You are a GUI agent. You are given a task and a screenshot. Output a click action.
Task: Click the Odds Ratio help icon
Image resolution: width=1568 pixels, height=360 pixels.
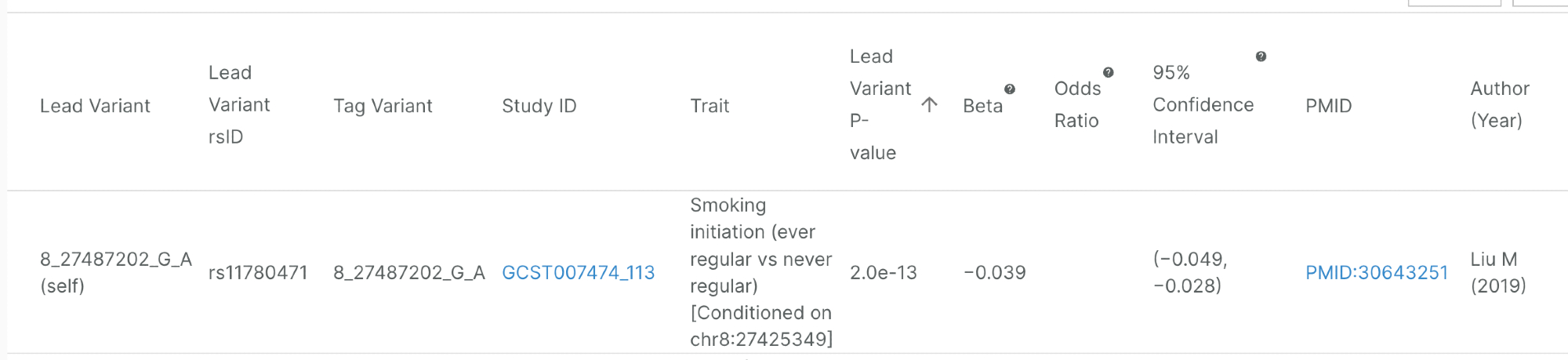point(1108,73)
